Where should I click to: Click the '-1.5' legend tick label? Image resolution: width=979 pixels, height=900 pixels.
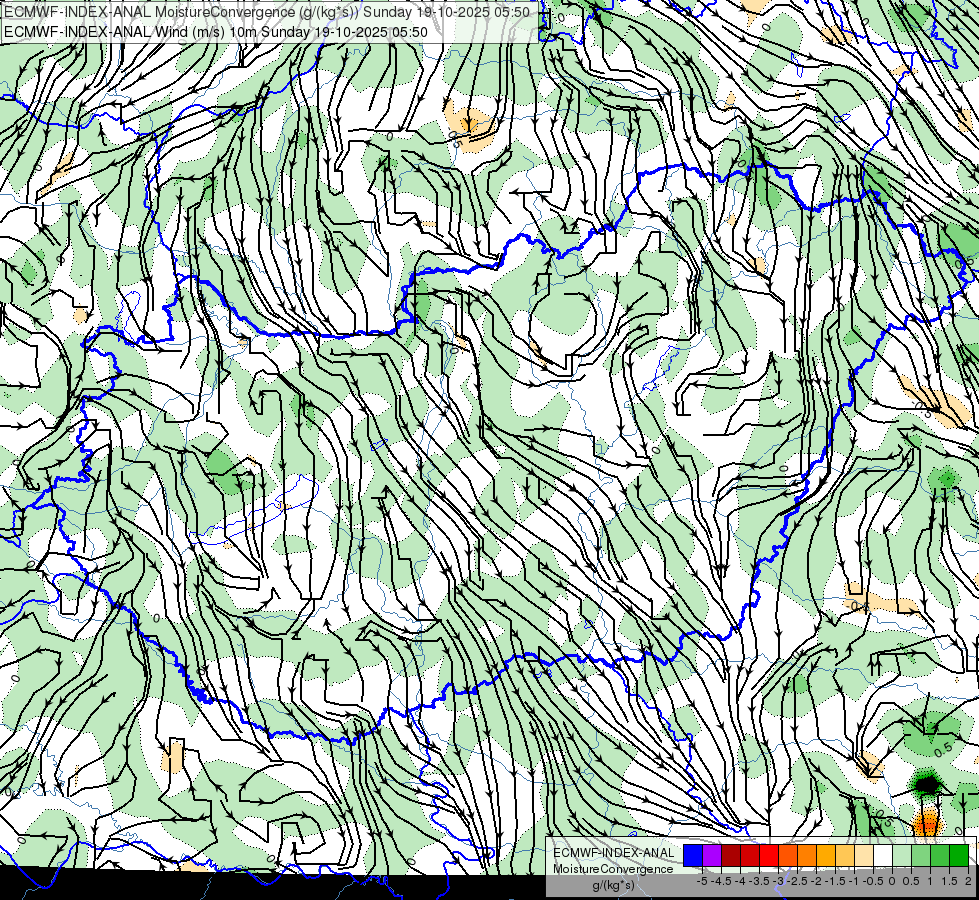pos(835,881)
